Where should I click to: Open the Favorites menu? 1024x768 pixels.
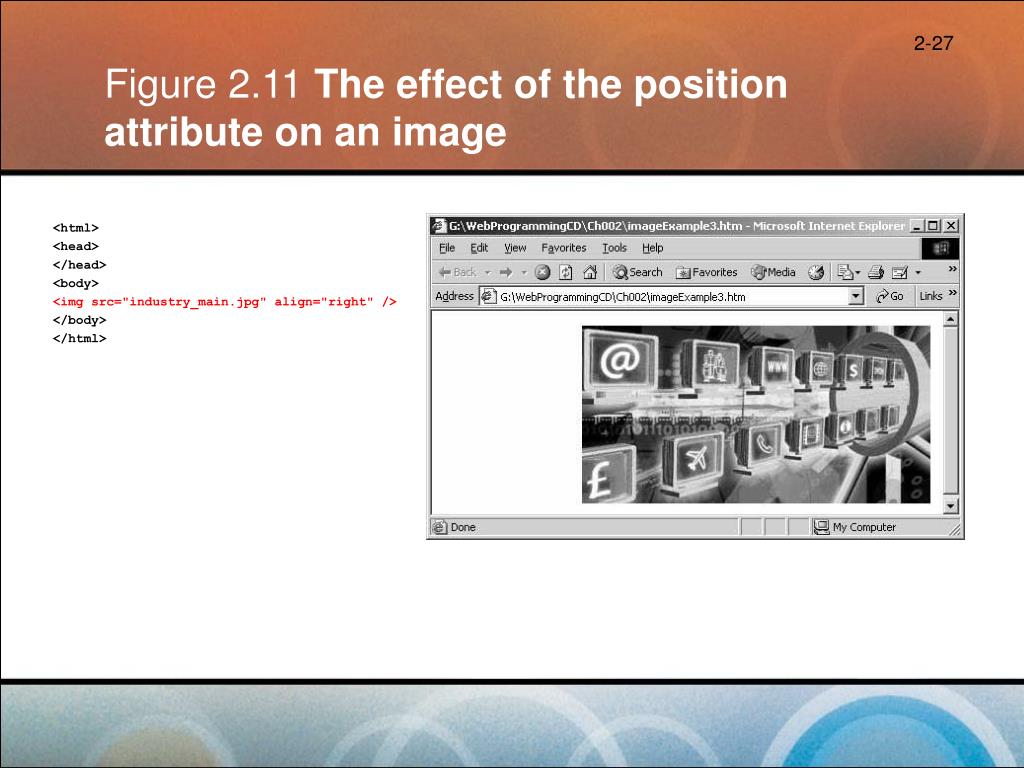tap(564, 248)
